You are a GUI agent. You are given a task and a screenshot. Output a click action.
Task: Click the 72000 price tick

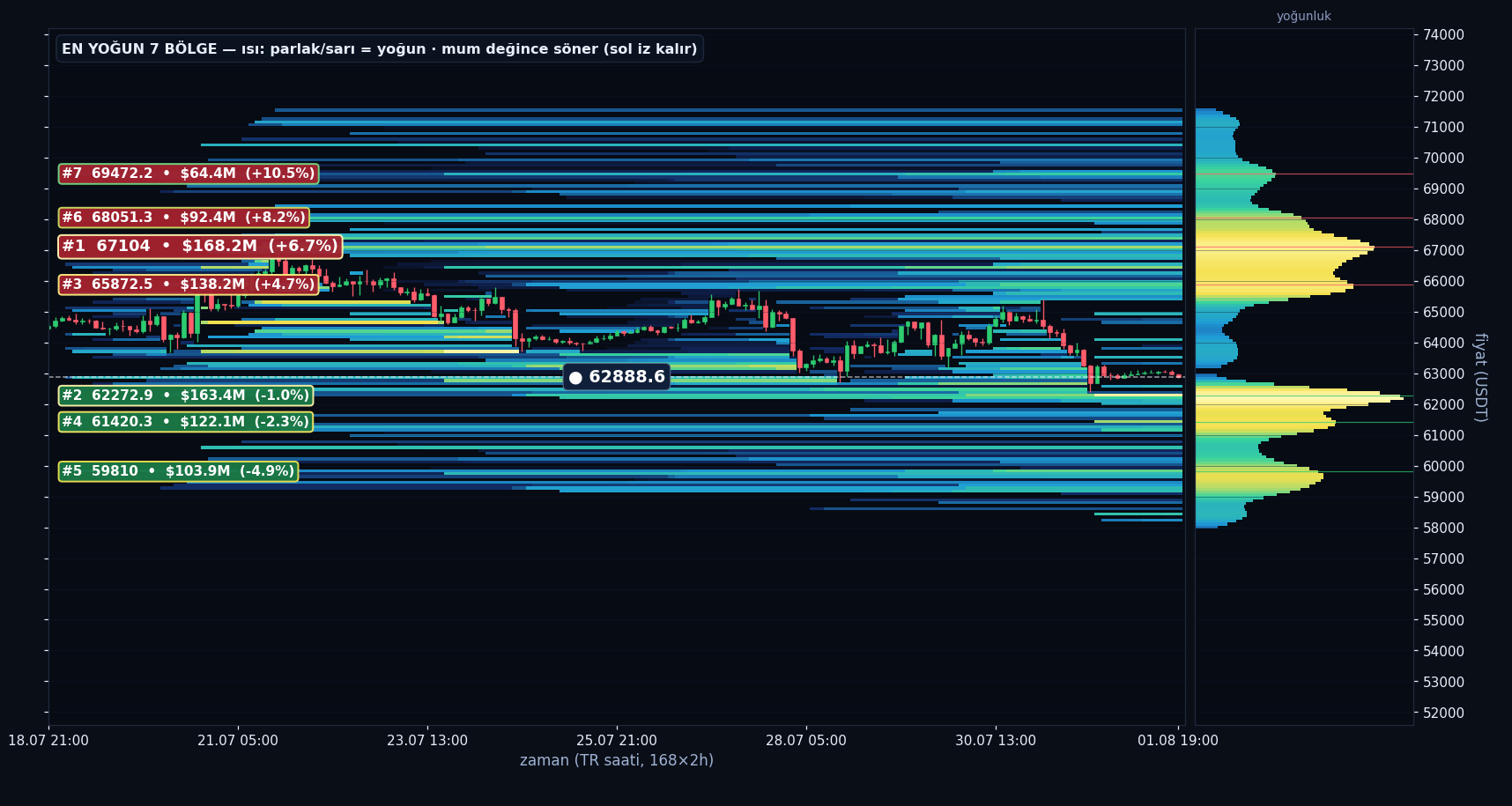(x=1443, y=97)
